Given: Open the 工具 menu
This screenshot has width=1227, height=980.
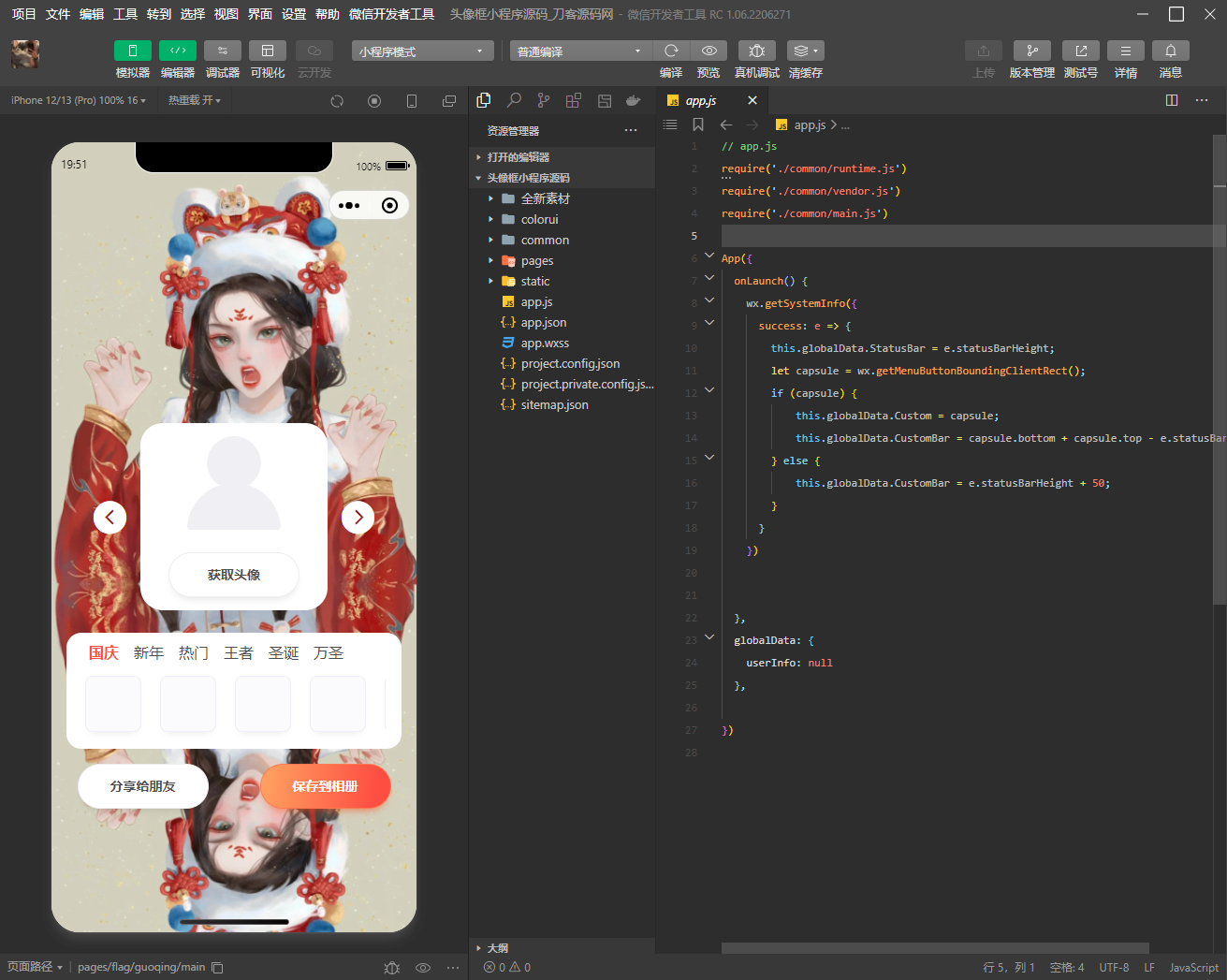Looking at the screenshot, I should point(125,14).
